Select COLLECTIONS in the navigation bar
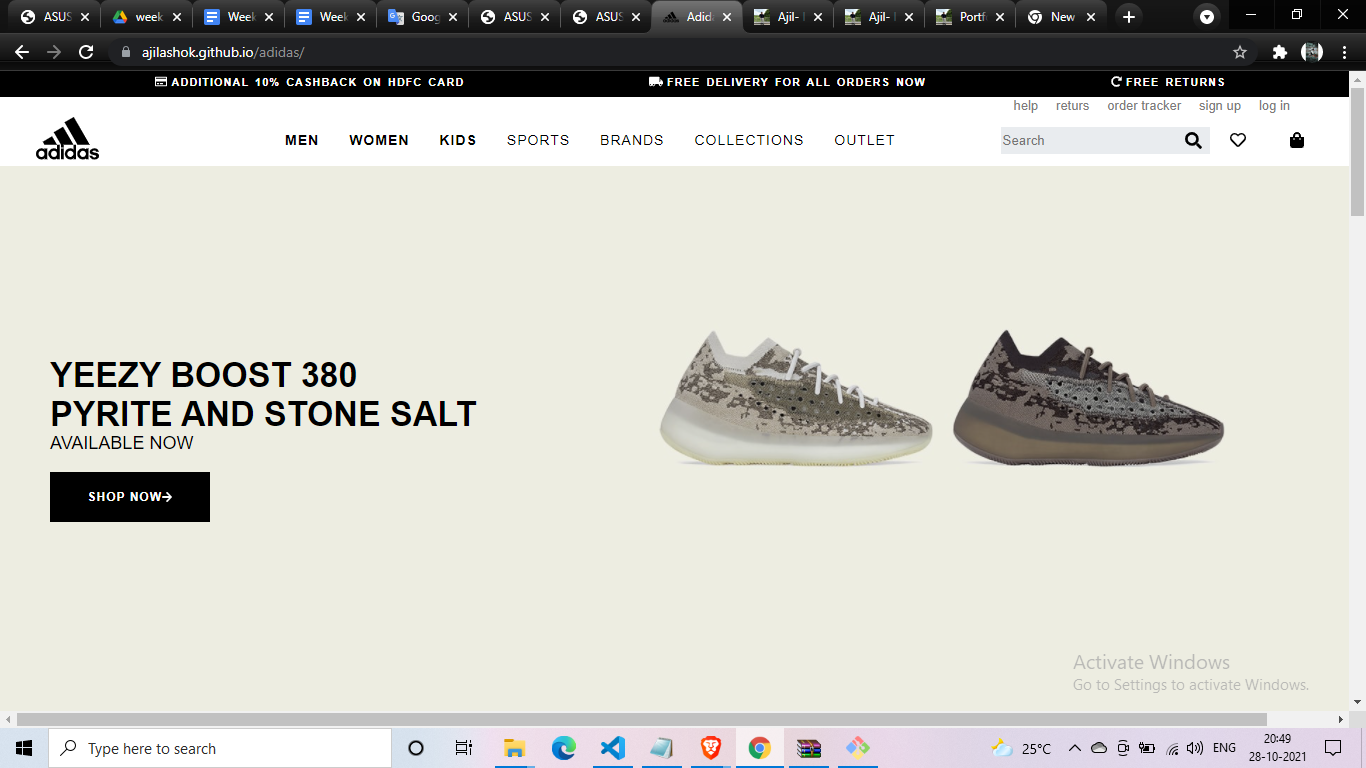The height and width of the screenshot is (768, 1366). click(x=749, y=140)
